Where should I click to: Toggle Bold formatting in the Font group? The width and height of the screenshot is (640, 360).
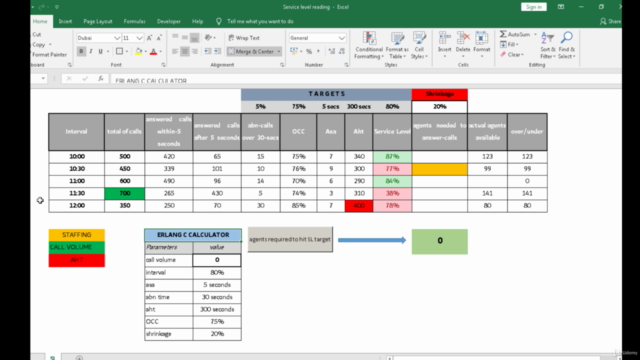click(x=81, y=51)
